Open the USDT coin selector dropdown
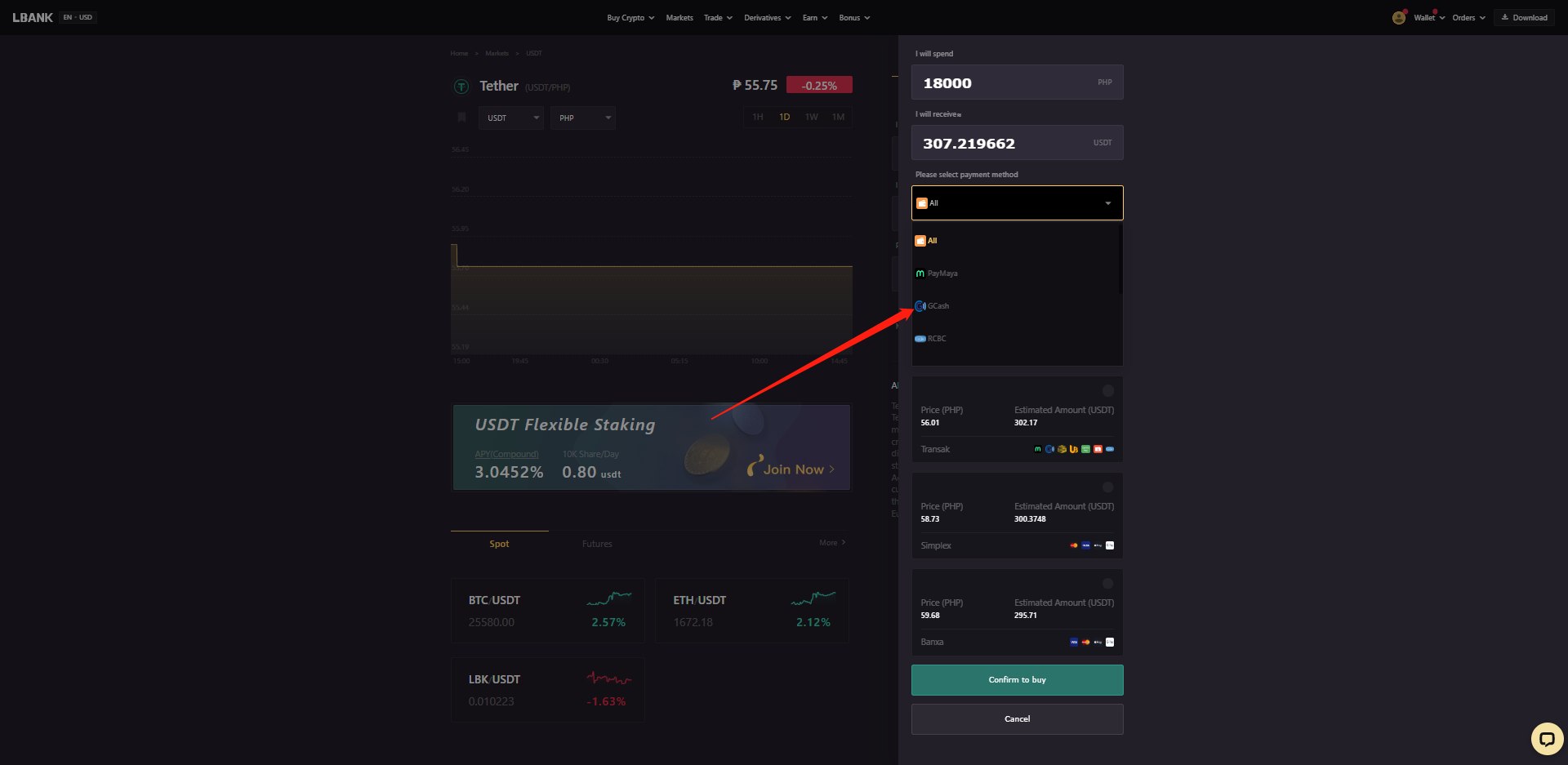 [511, 118]
